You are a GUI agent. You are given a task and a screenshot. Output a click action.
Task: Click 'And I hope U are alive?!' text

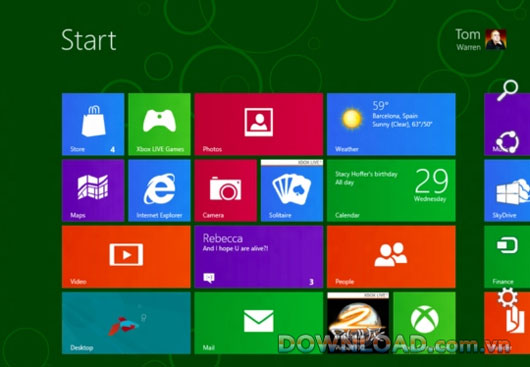pyautogui.click(x=235, y=248)
